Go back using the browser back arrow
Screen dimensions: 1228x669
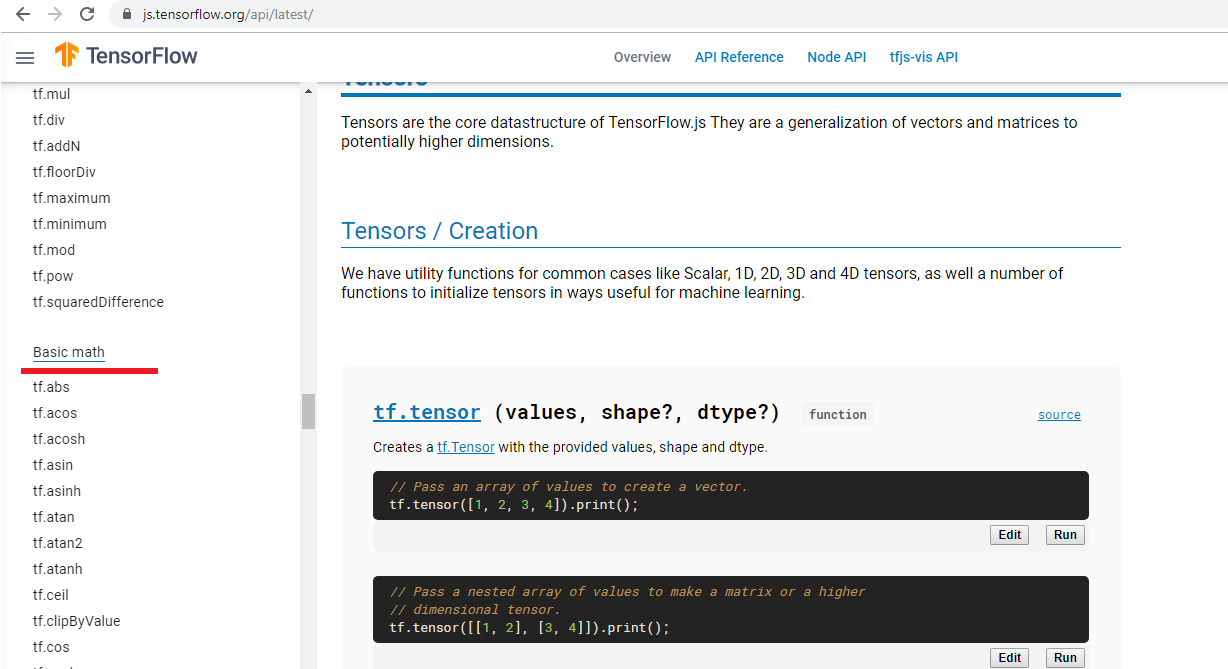click(x=23, y=15)
